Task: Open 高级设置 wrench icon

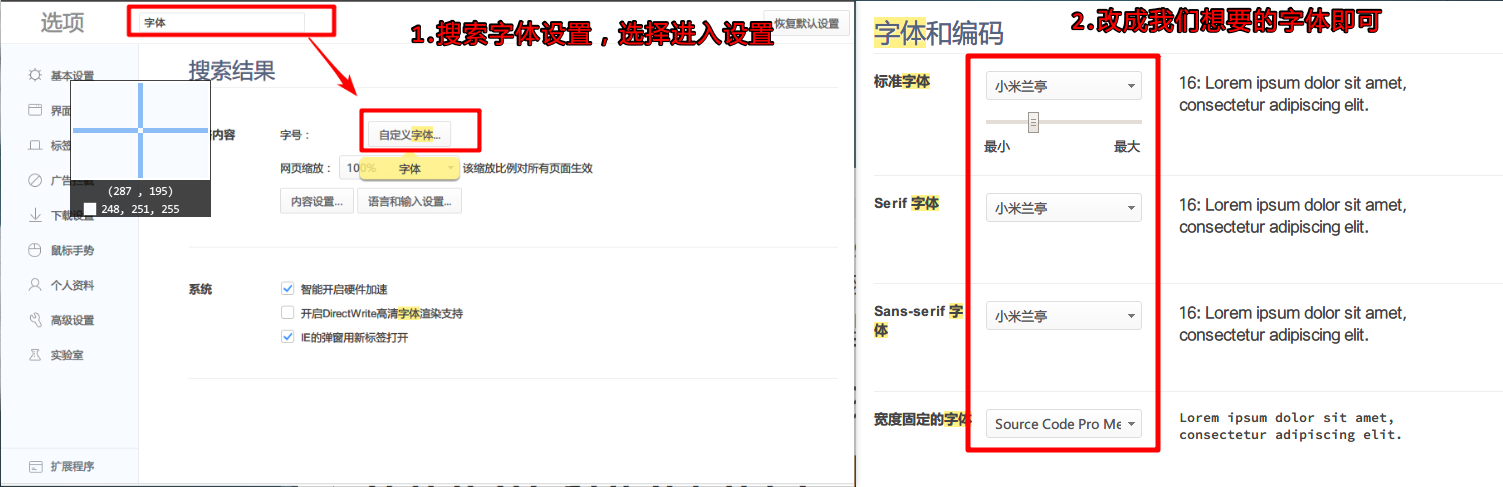Action: (35, 320)
